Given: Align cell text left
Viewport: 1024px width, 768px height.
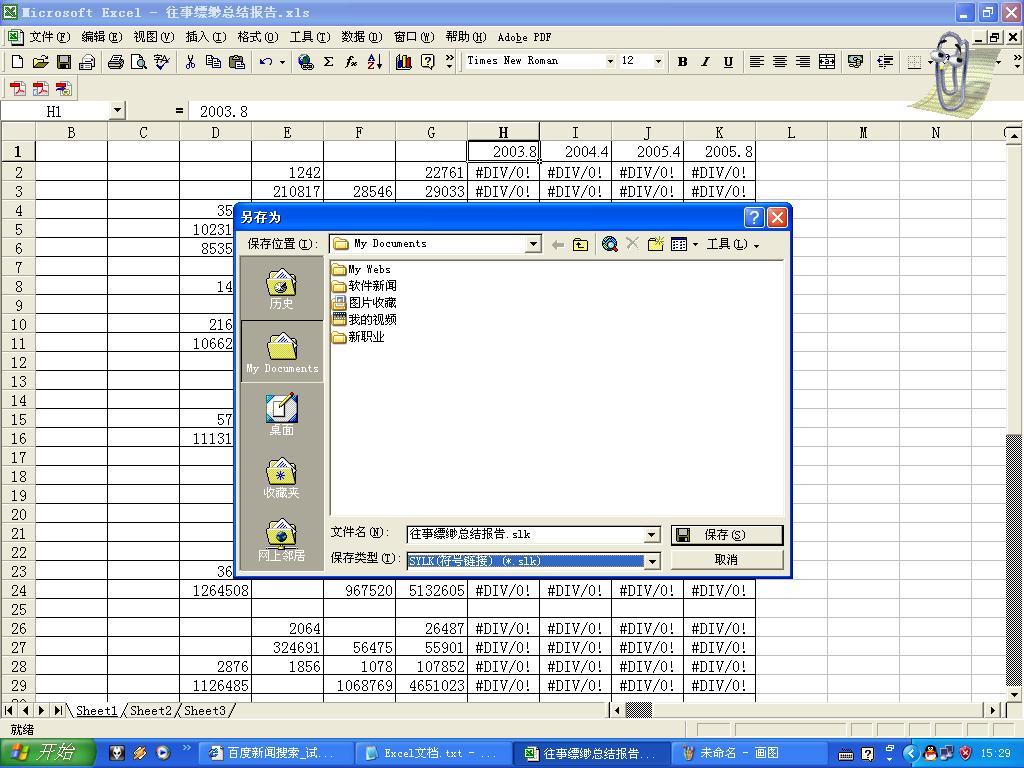Looking at the screenshot, I should pos(756,61).
